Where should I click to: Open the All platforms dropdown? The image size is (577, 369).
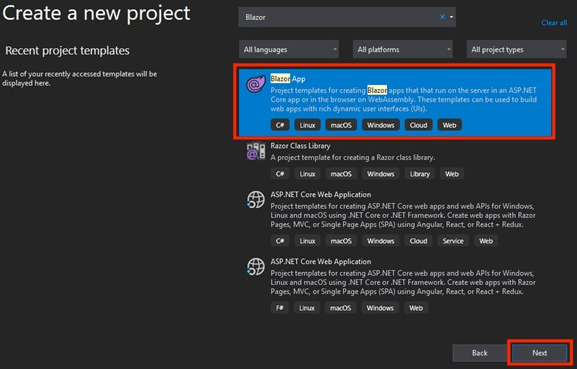coord(403,49)
